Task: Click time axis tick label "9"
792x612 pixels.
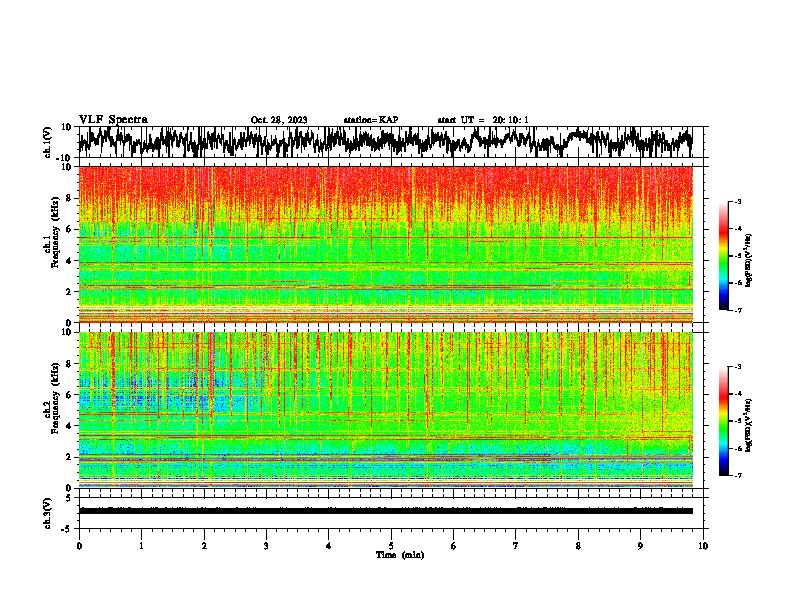Action: tap(640, 546)
